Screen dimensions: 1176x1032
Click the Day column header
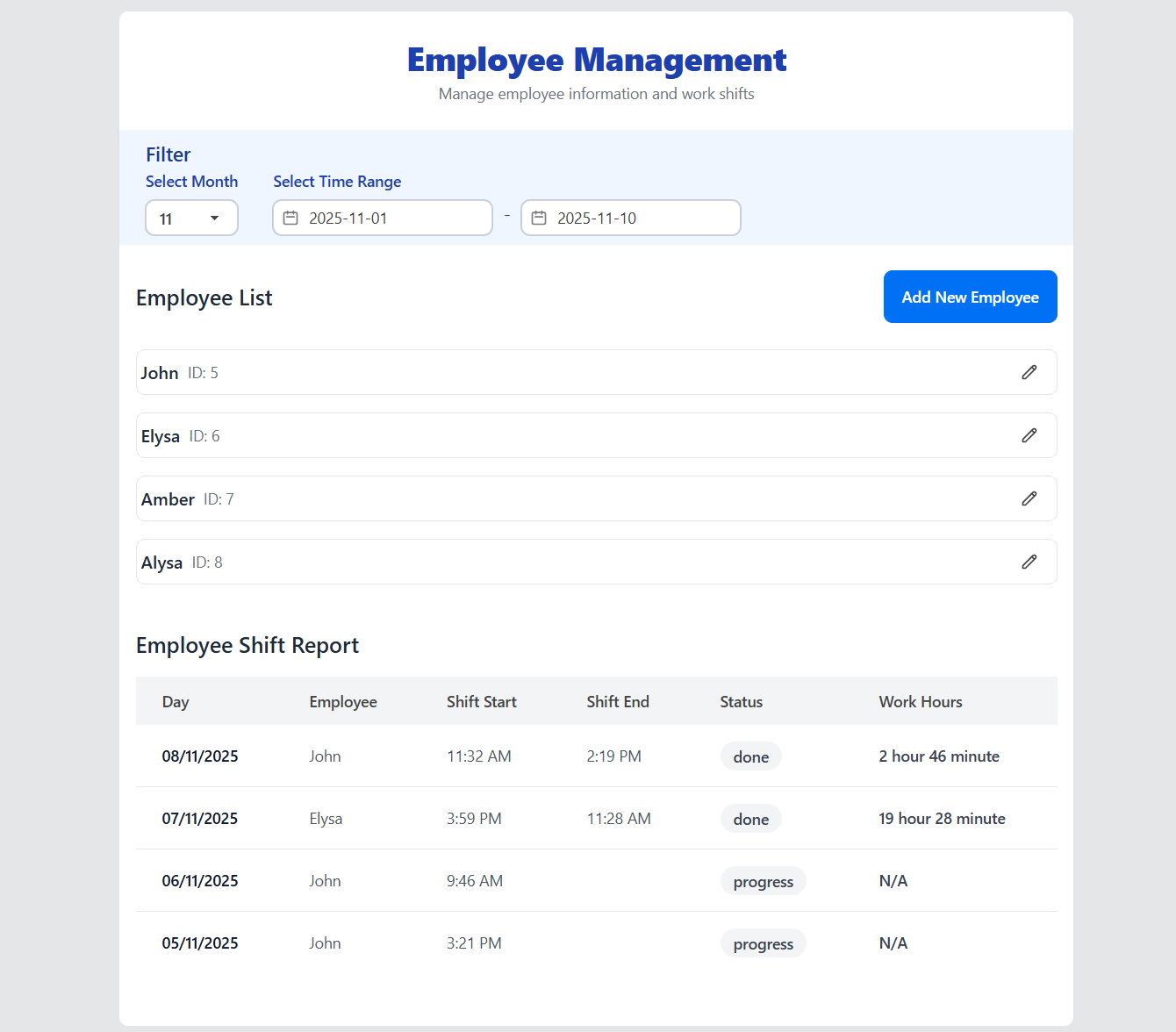tap(176, 701)
